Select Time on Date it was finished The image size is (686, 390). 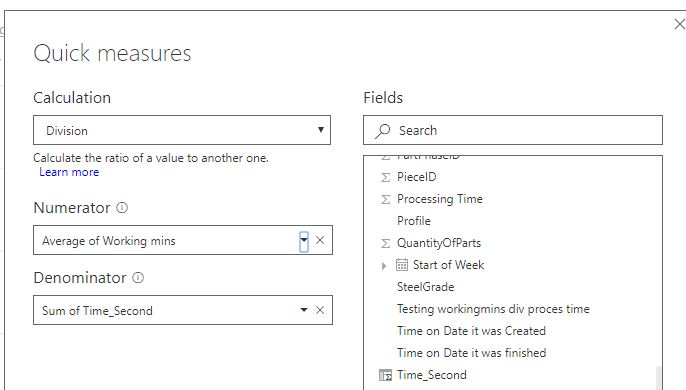(x=472, y=353)
